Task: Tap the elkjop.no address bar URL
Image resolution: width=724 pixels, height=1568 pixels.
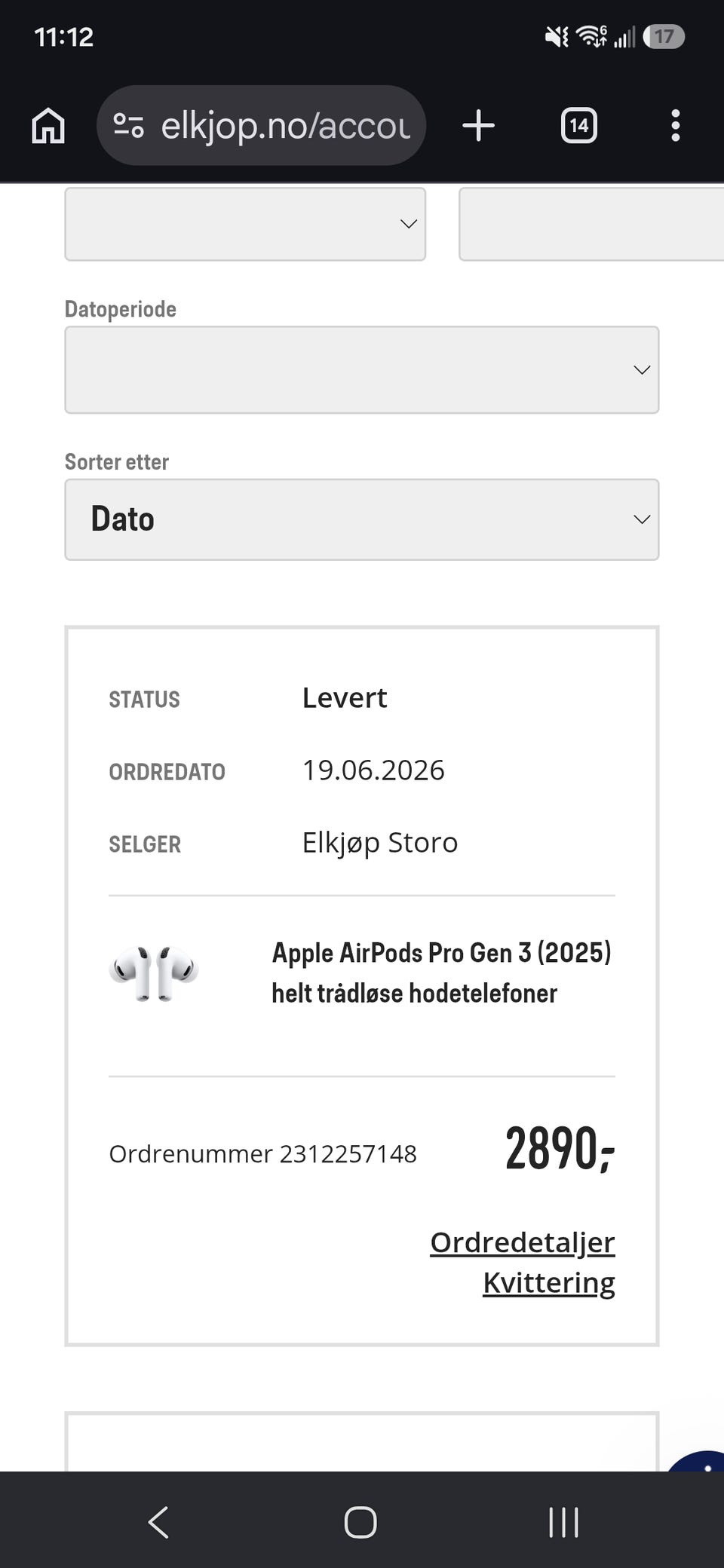Action: point(285,125)
